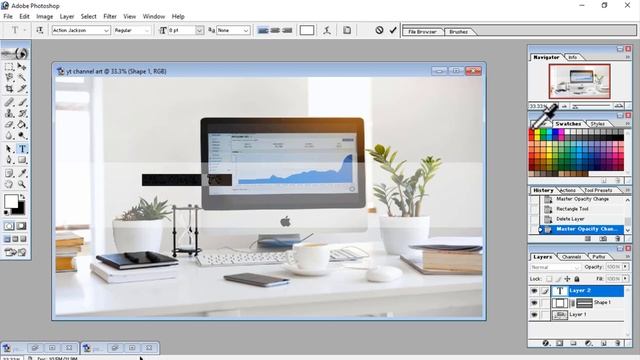Select the Eyedropper tool in toolbox

[22, 173]
